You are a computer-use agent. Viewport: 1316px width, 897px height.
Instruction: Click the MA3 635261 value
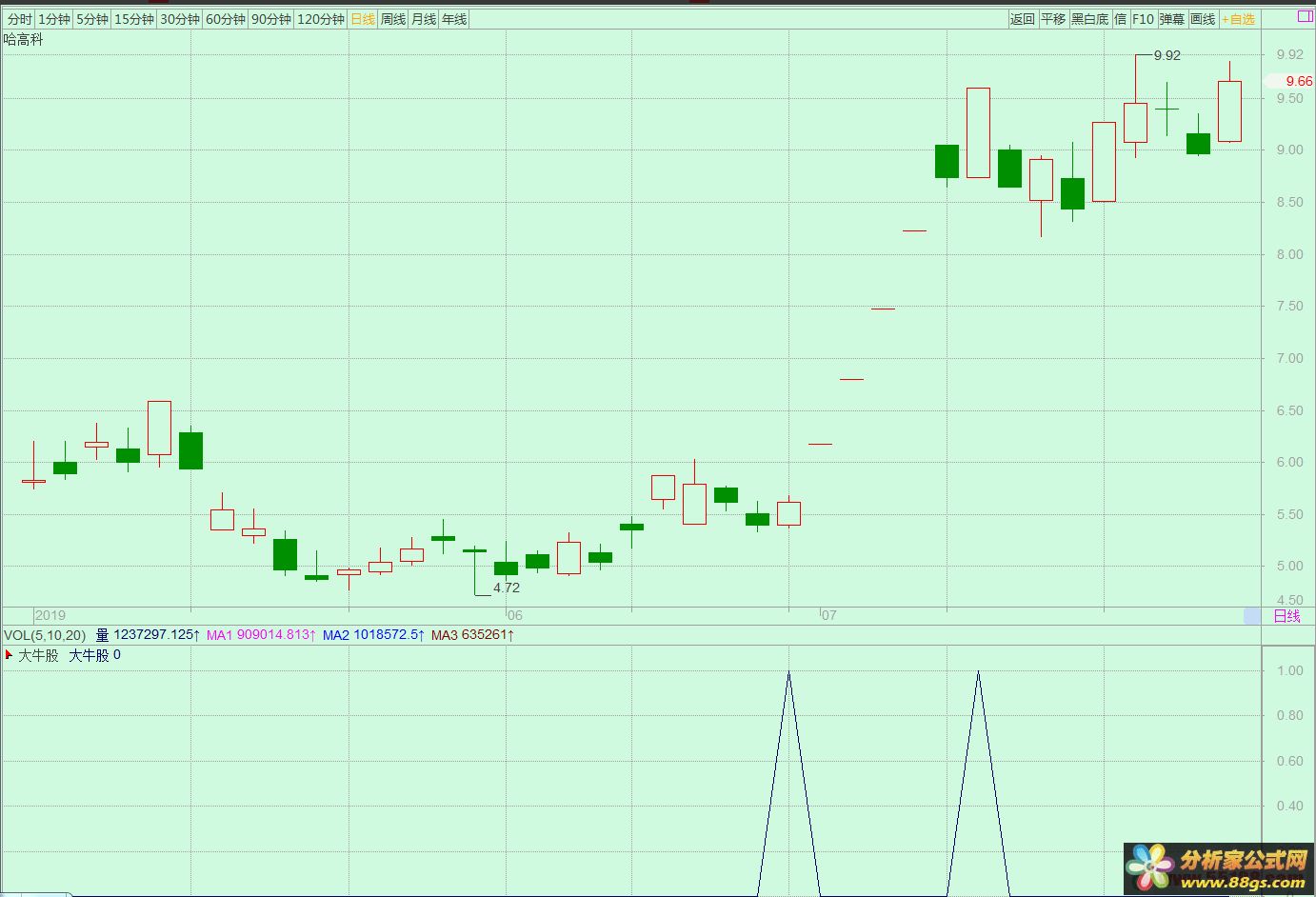[x=472, y=635]
